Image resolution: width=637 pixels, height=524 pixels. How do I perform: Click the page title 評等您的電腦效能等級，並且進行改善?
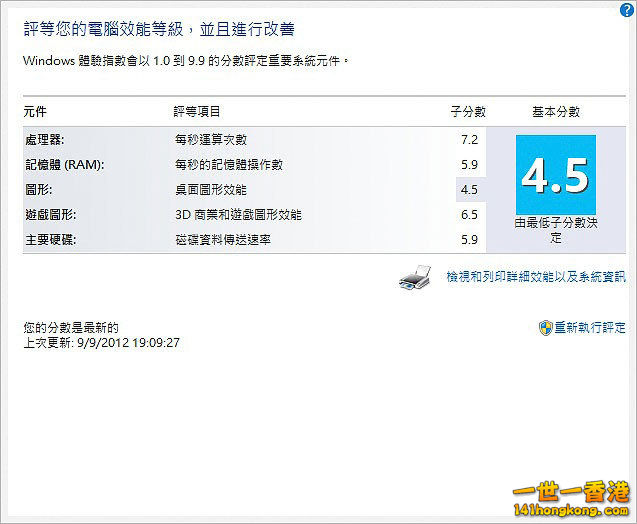coord(159,29)
